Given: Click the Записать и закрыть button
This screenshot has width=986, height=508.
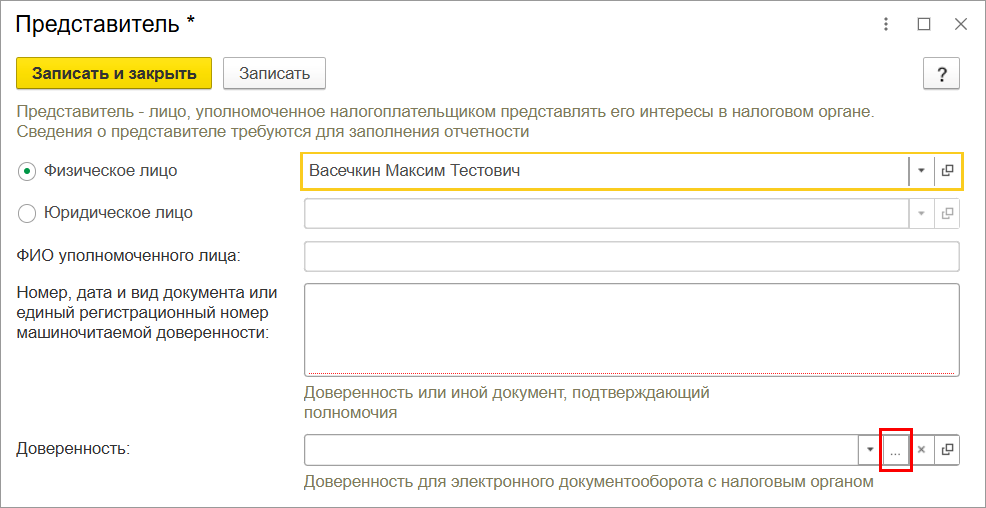Looking at the screenshot, I should [x=114, y=73].
